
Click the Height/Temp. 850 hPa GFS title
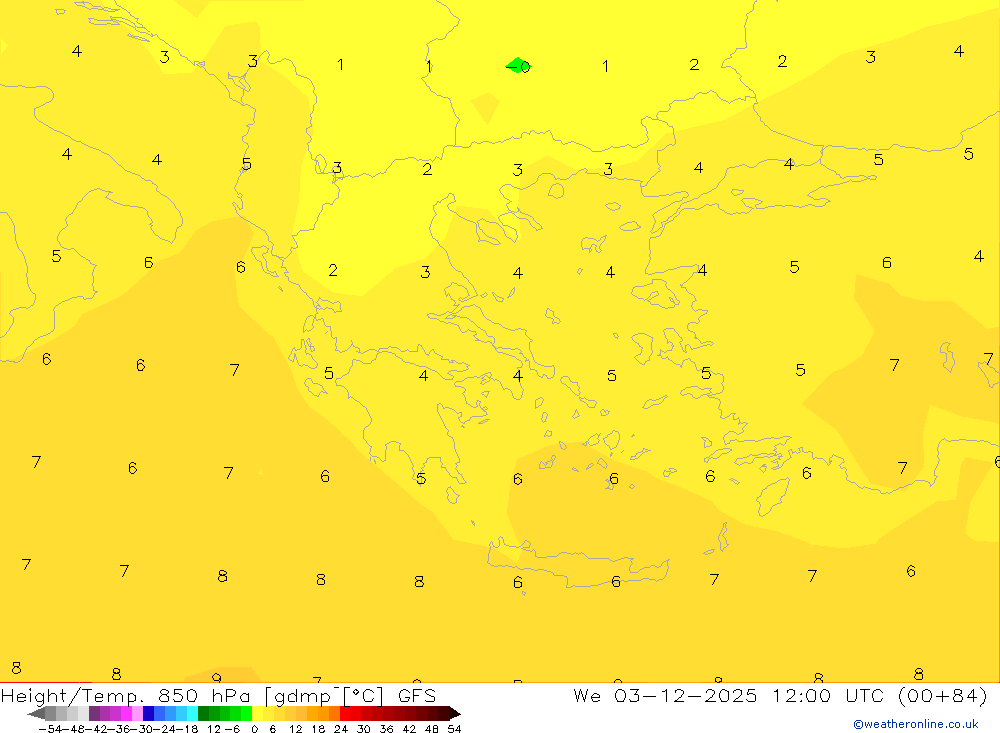(218, 695)
